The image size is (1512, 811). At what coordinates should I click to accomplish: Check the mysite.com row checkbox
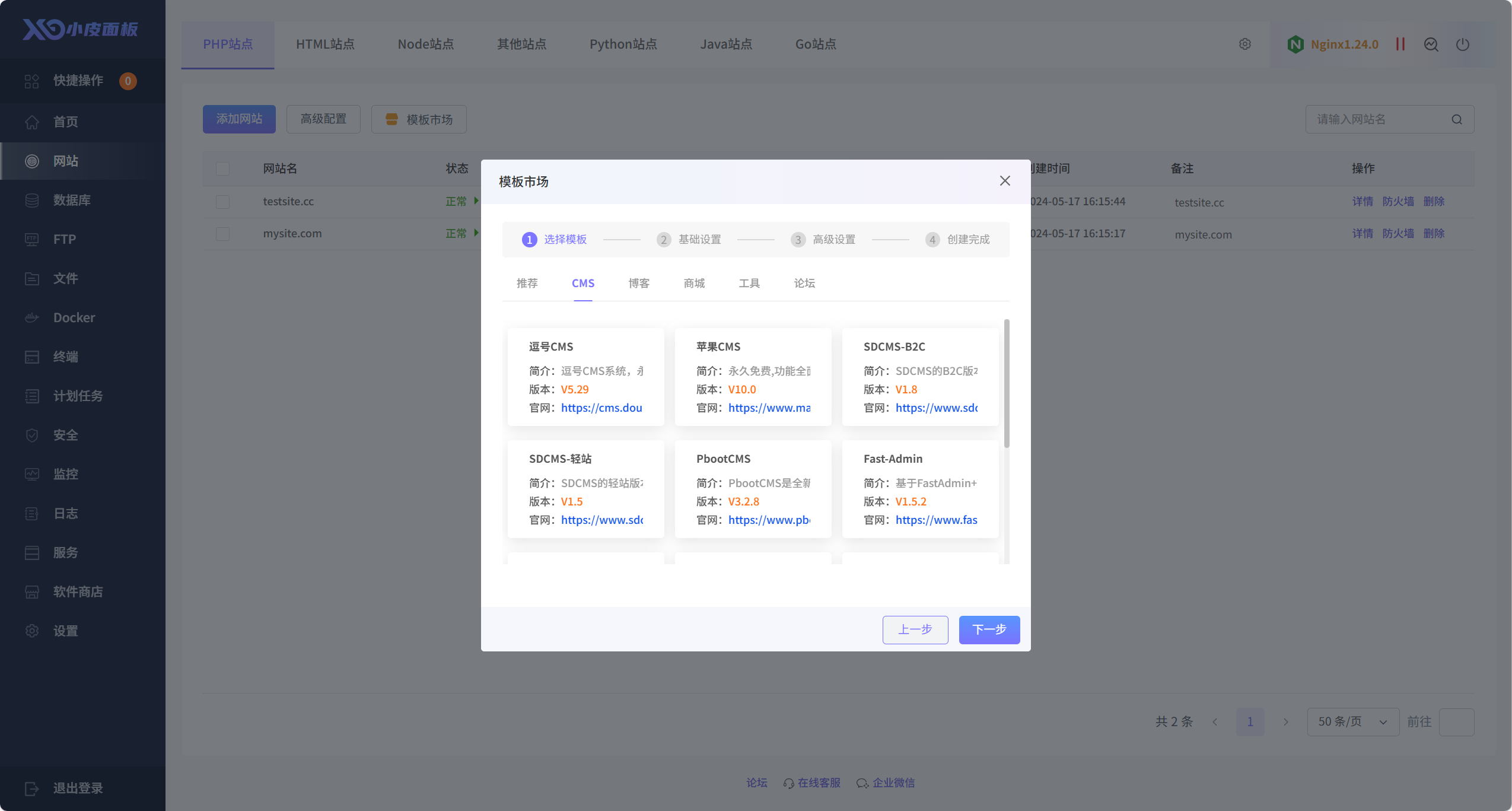(x=223, y=234)
